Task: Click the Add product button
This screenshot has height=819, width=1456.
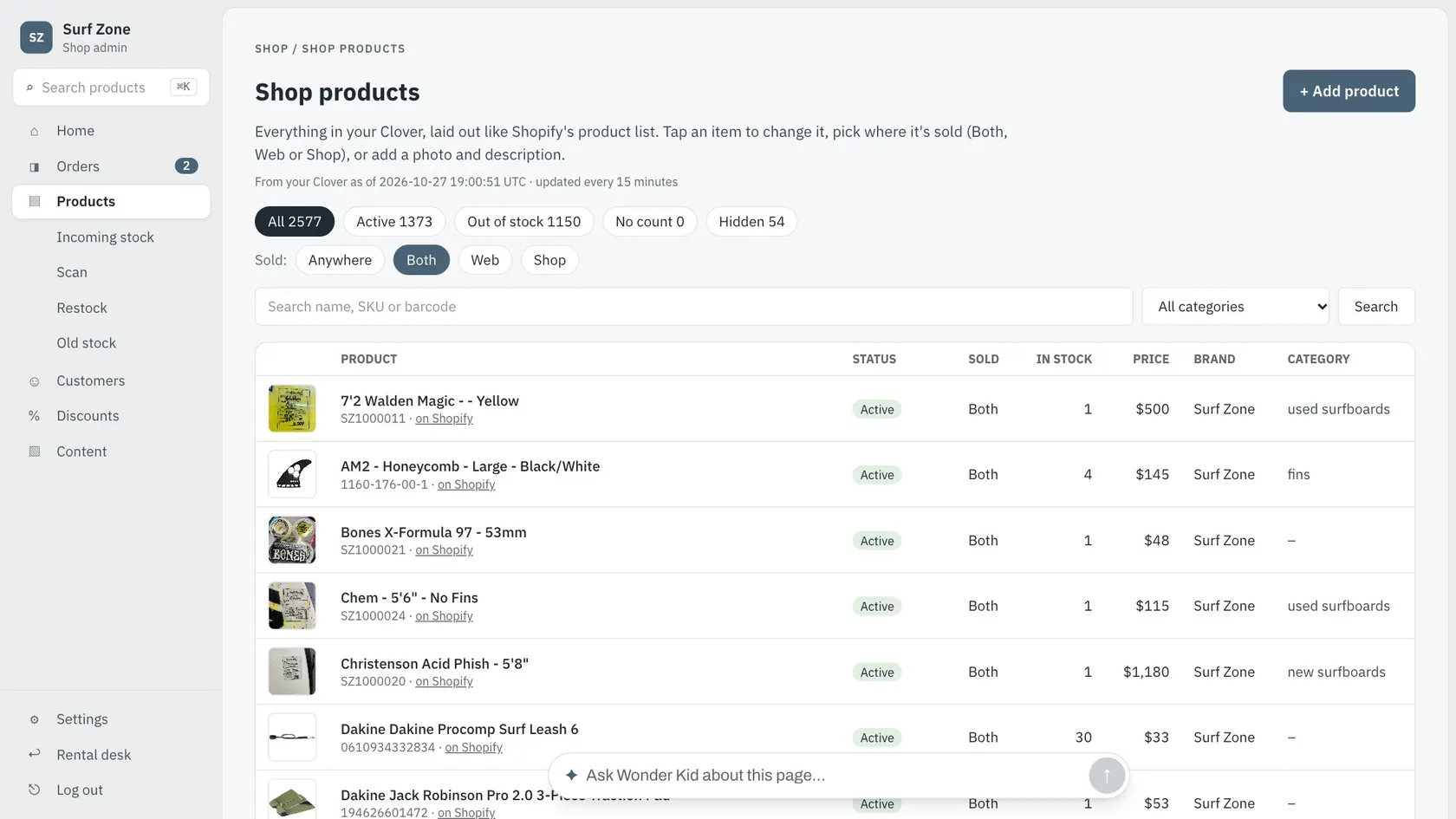Action: coord(1349,91)
